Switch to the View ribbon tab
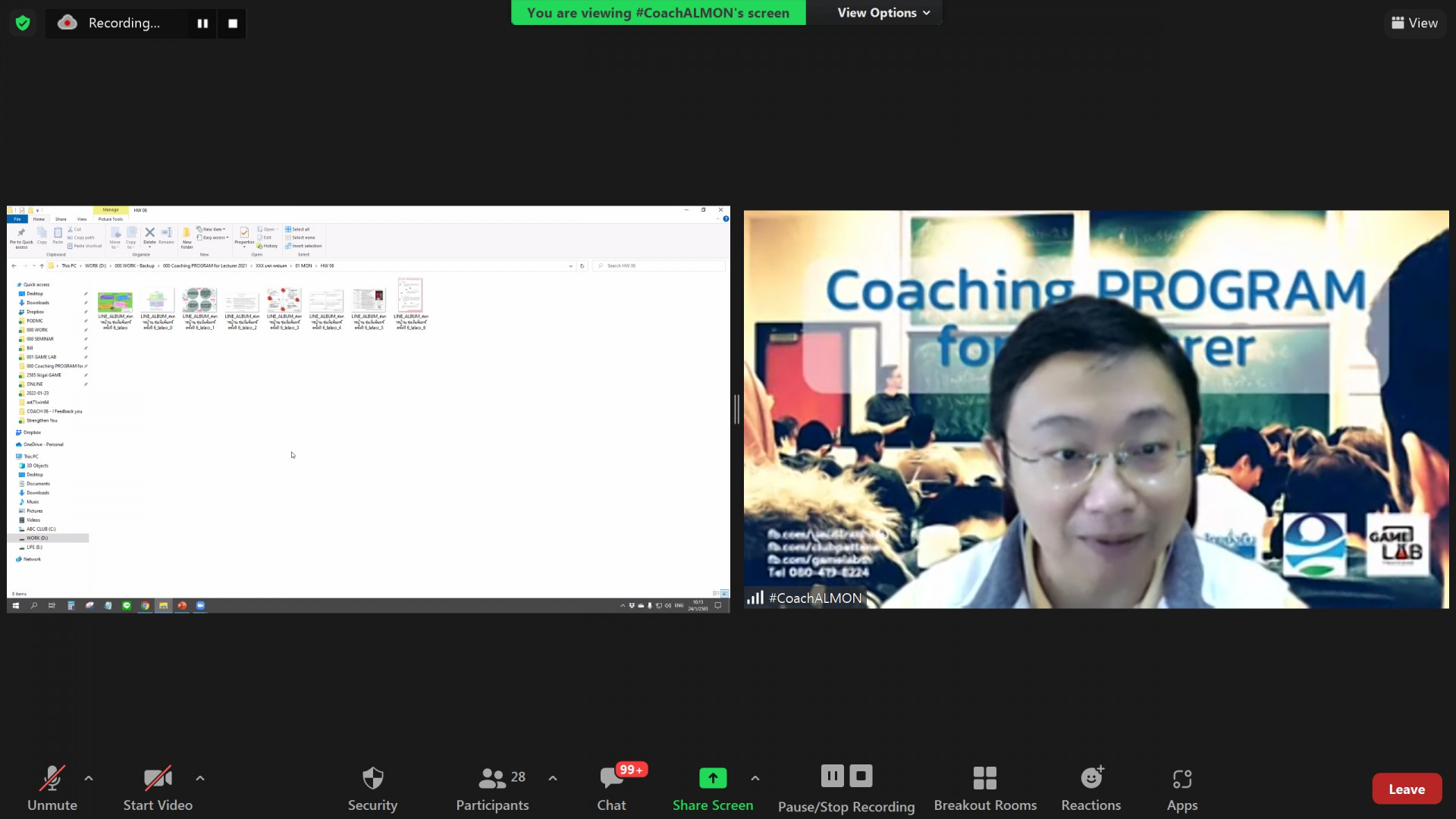Viewport: 1456px width, 819px height. click(x=82, y=219)
